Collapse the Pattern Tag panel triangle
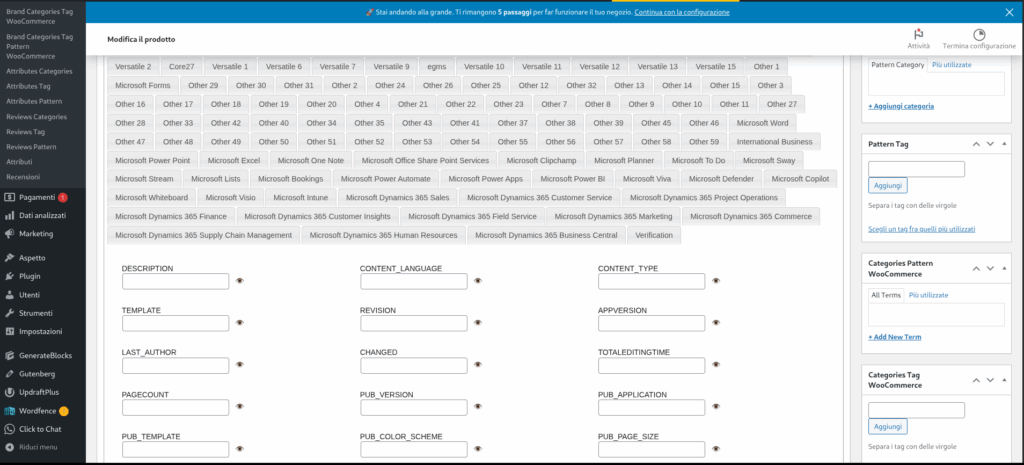The height and width of the screenshot is (465, 1024). [1004, 144]
